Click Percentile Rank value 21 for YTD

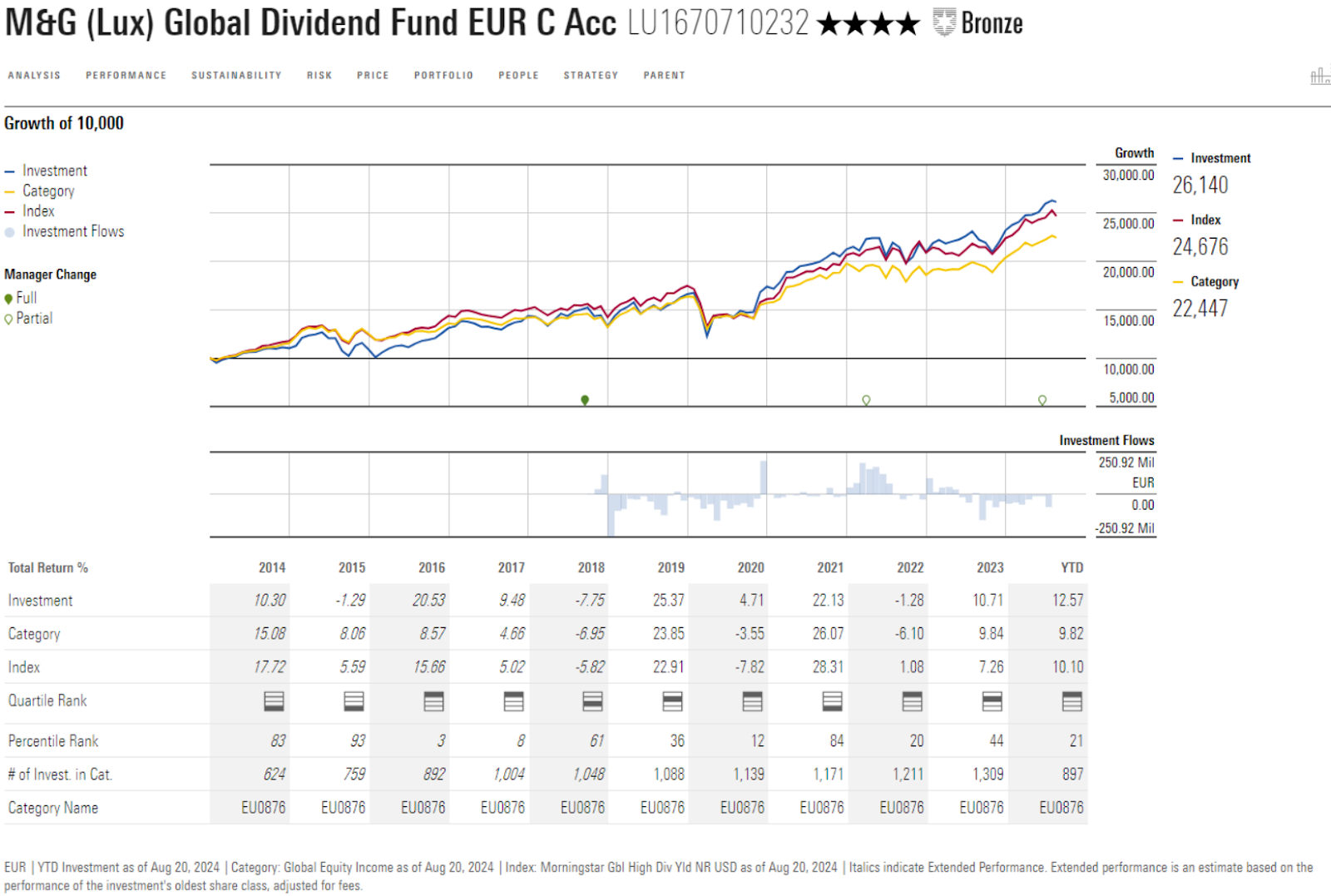(x=1076, y=740)
